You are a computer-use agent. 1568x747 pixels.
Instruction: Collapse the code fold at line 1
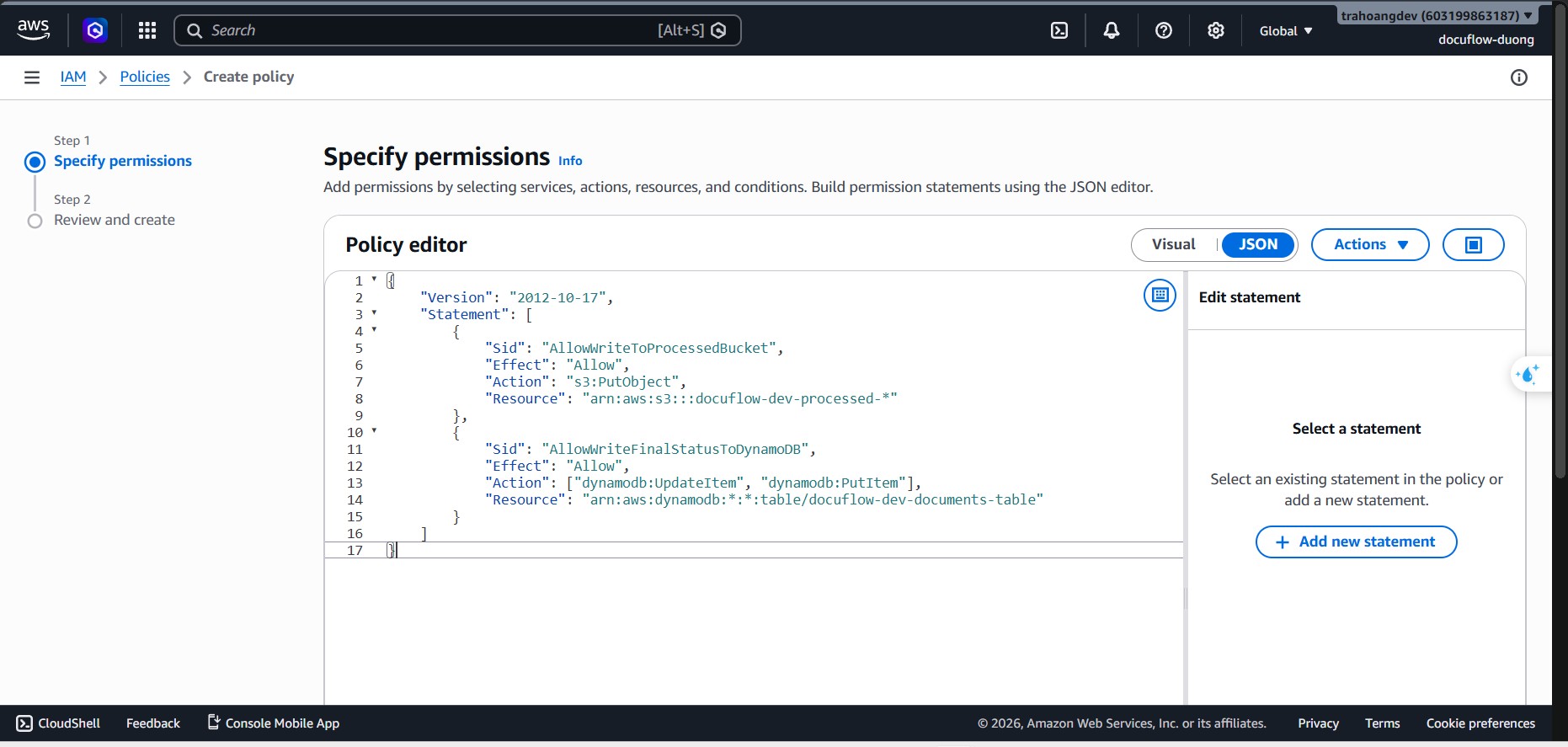click(x=374, y=279)
